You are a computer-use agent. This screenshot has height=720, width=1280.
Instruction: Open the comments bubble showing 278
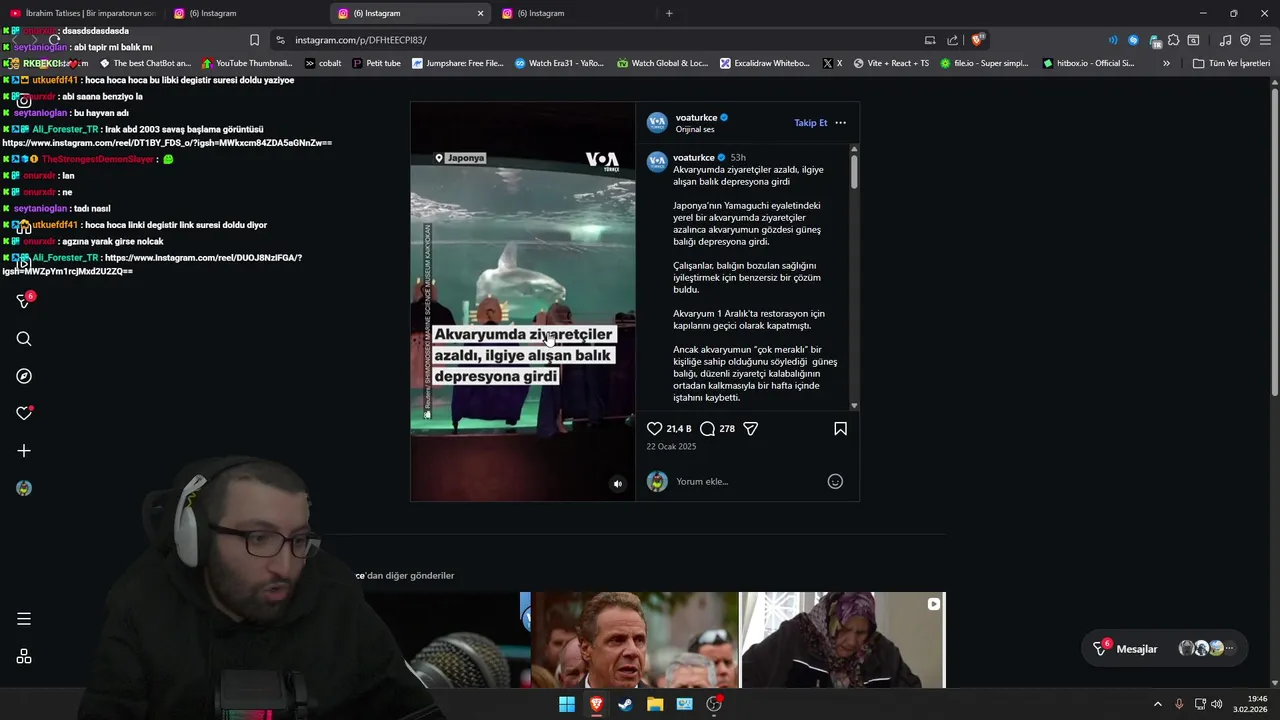(708, 429)
